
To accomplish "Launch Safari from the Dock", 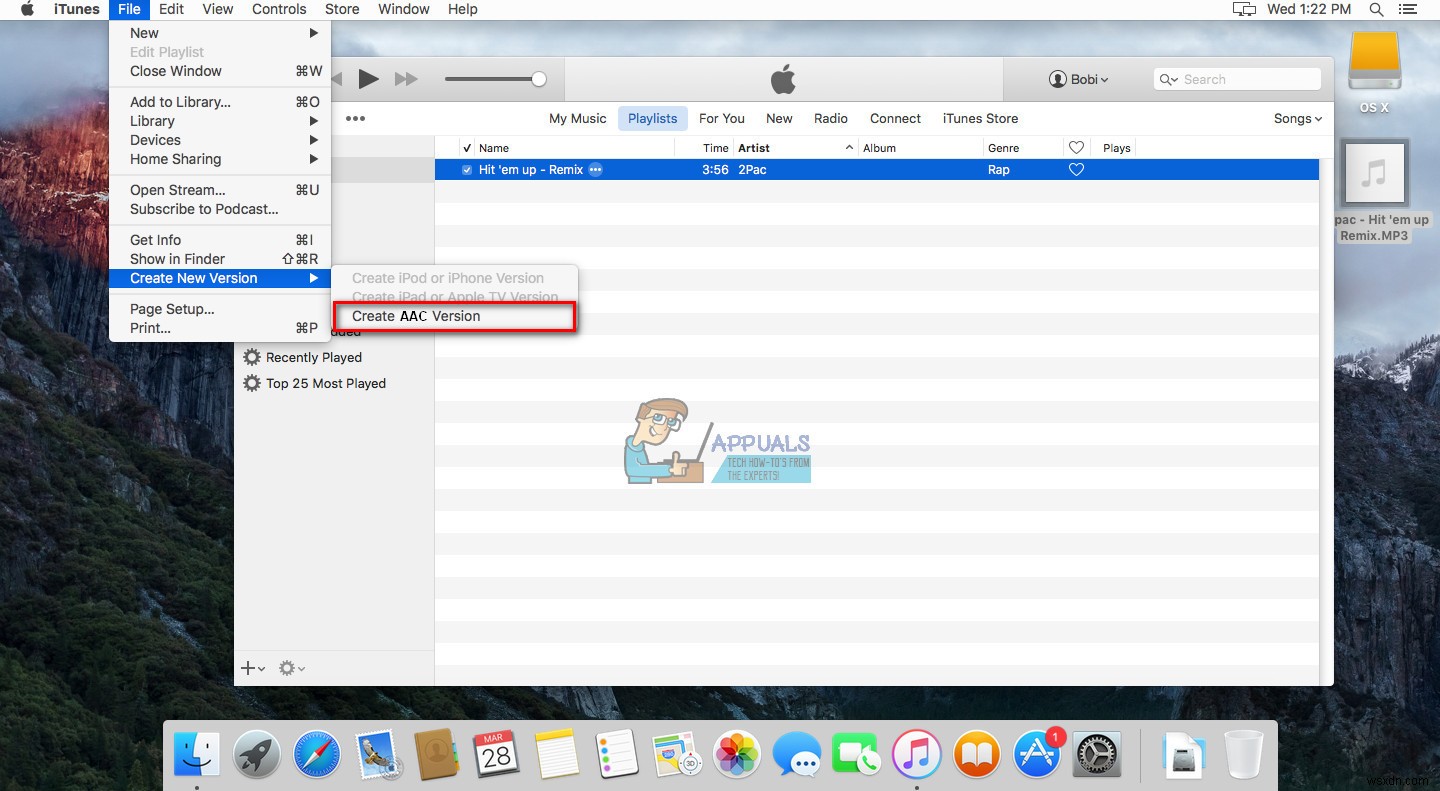I will coord(317,754).
